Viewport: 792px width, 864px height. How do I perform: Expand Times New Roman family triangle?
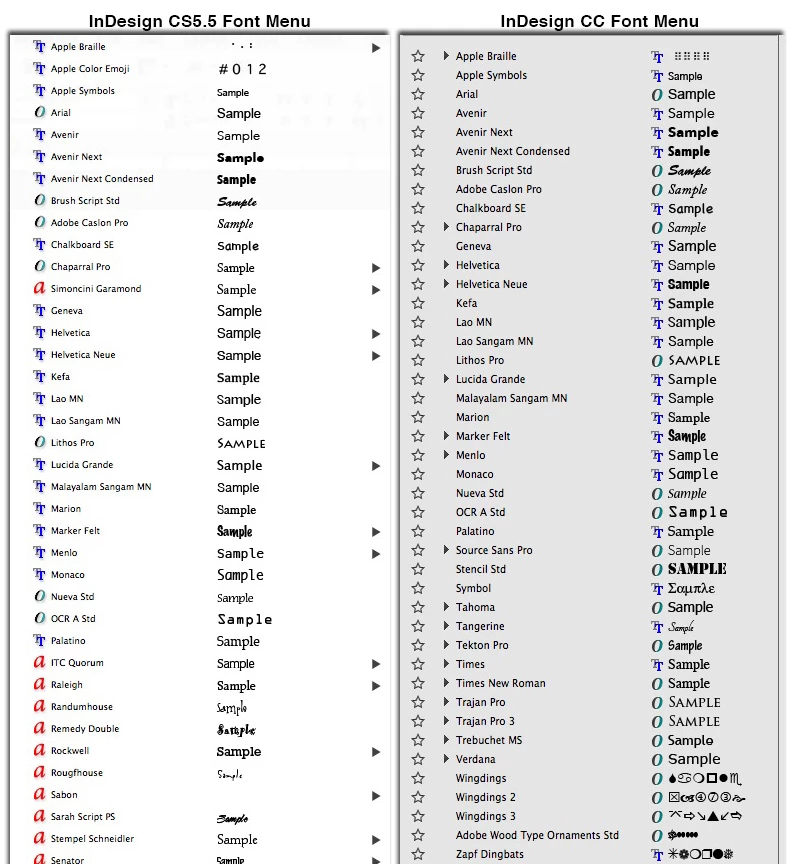click(446, 683)
